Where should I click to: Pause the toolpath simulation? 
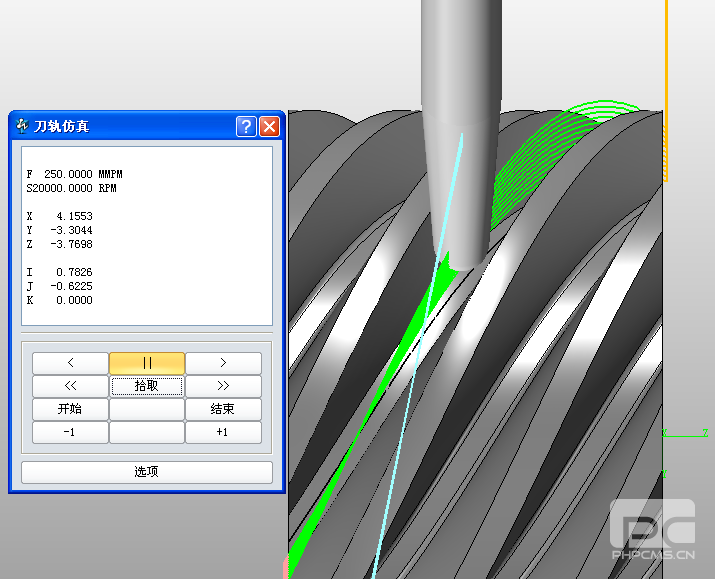point(147,363)
